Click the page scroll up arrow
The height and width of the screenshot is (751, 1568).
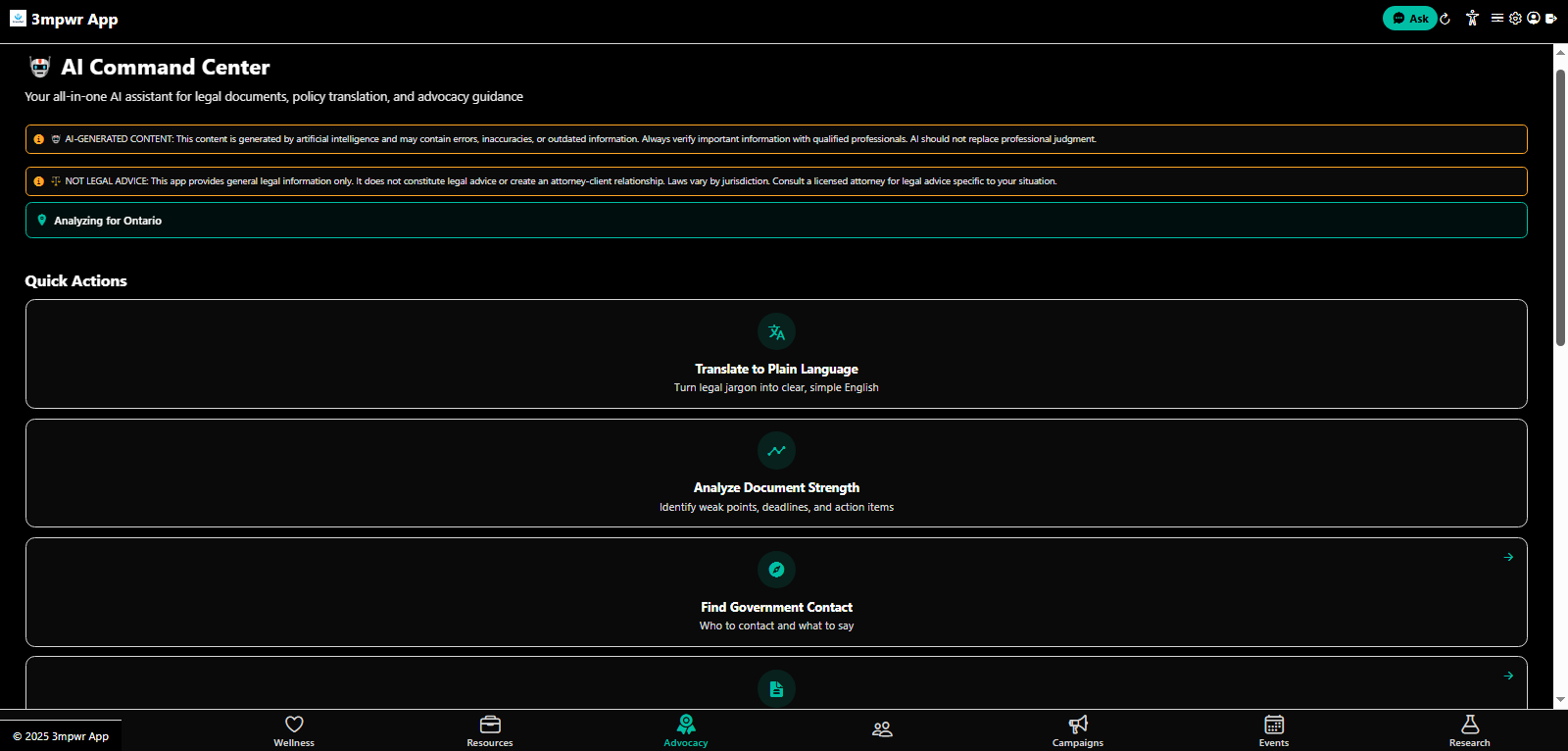1560,51
